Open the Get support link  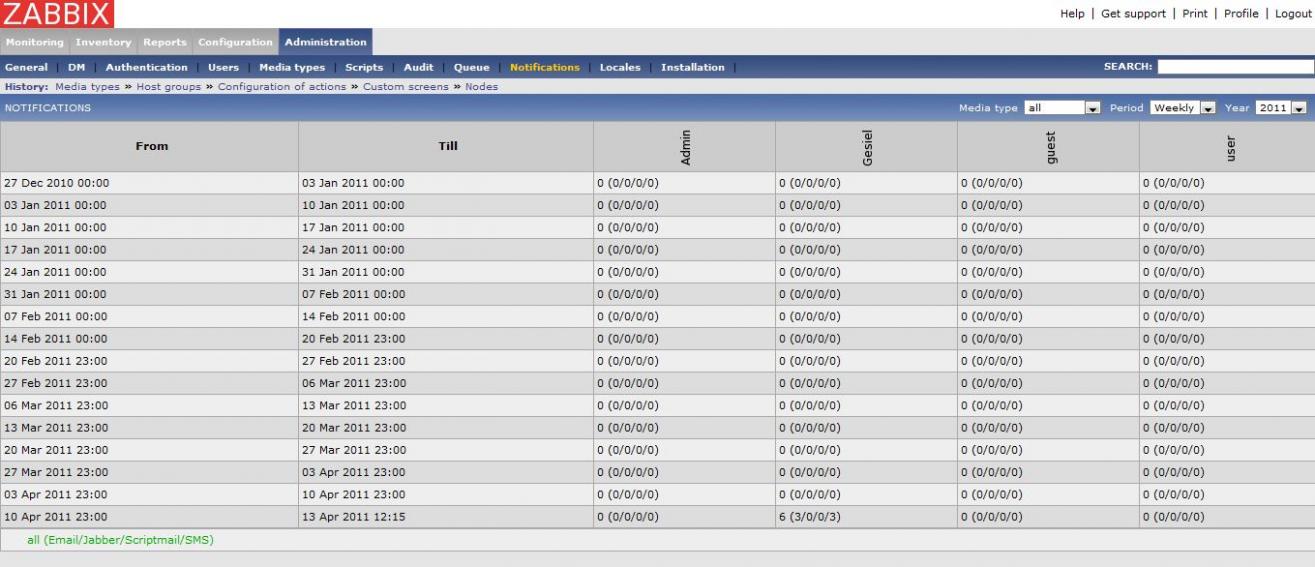(1133, 13)
